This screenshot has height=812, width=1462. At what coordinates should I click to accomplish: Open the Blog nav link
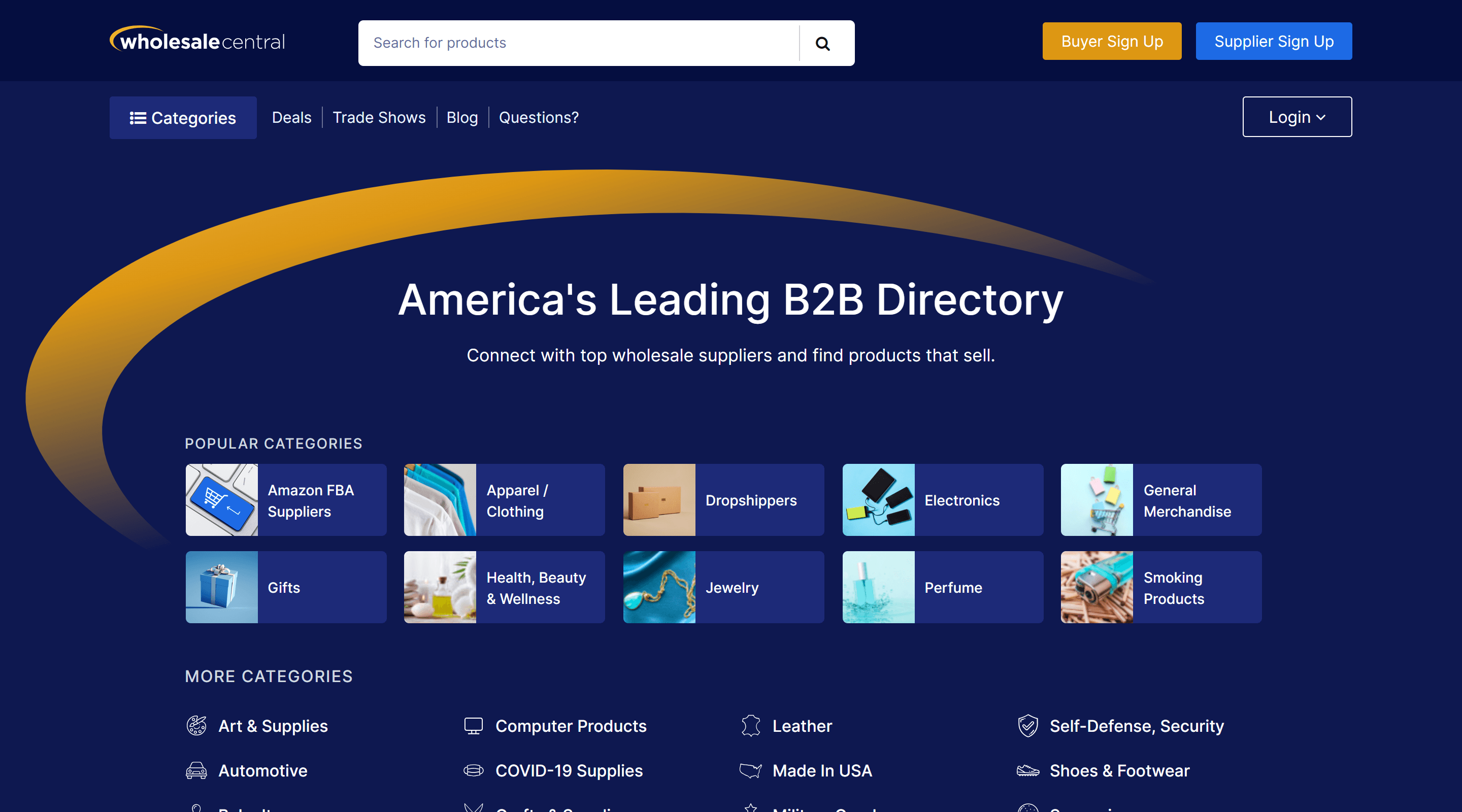tap(461, 117)
